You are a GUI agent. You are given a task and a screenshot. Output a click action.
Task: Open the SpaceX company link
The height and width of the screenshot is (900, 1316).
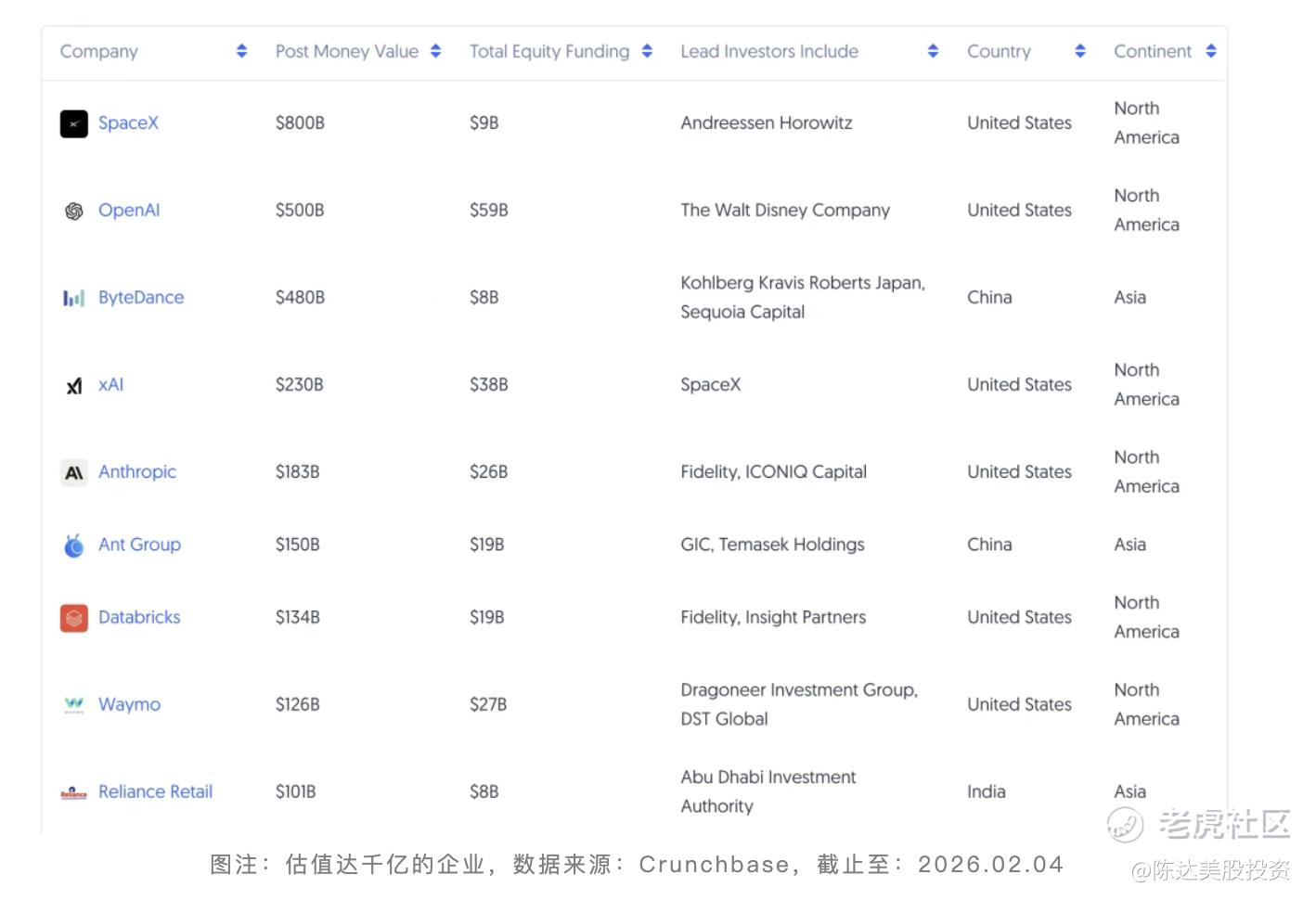(x=128, y=122)
